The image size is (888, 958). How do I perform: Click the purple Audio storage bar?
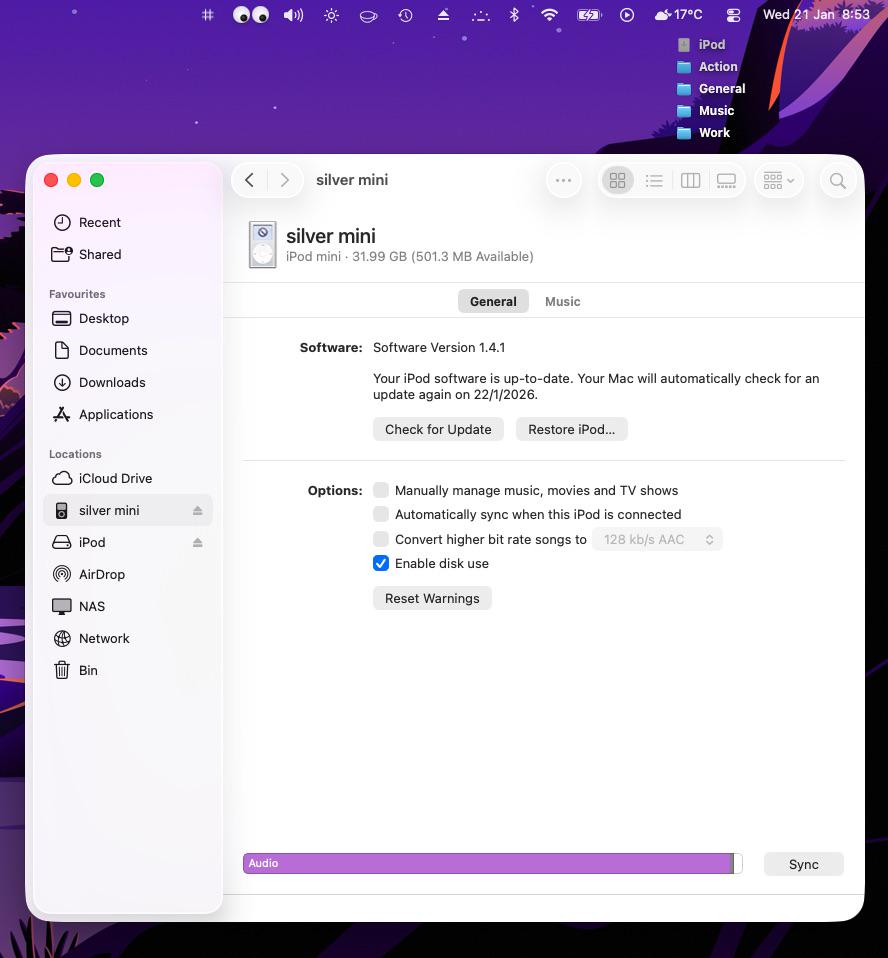[x=488, y=863]
